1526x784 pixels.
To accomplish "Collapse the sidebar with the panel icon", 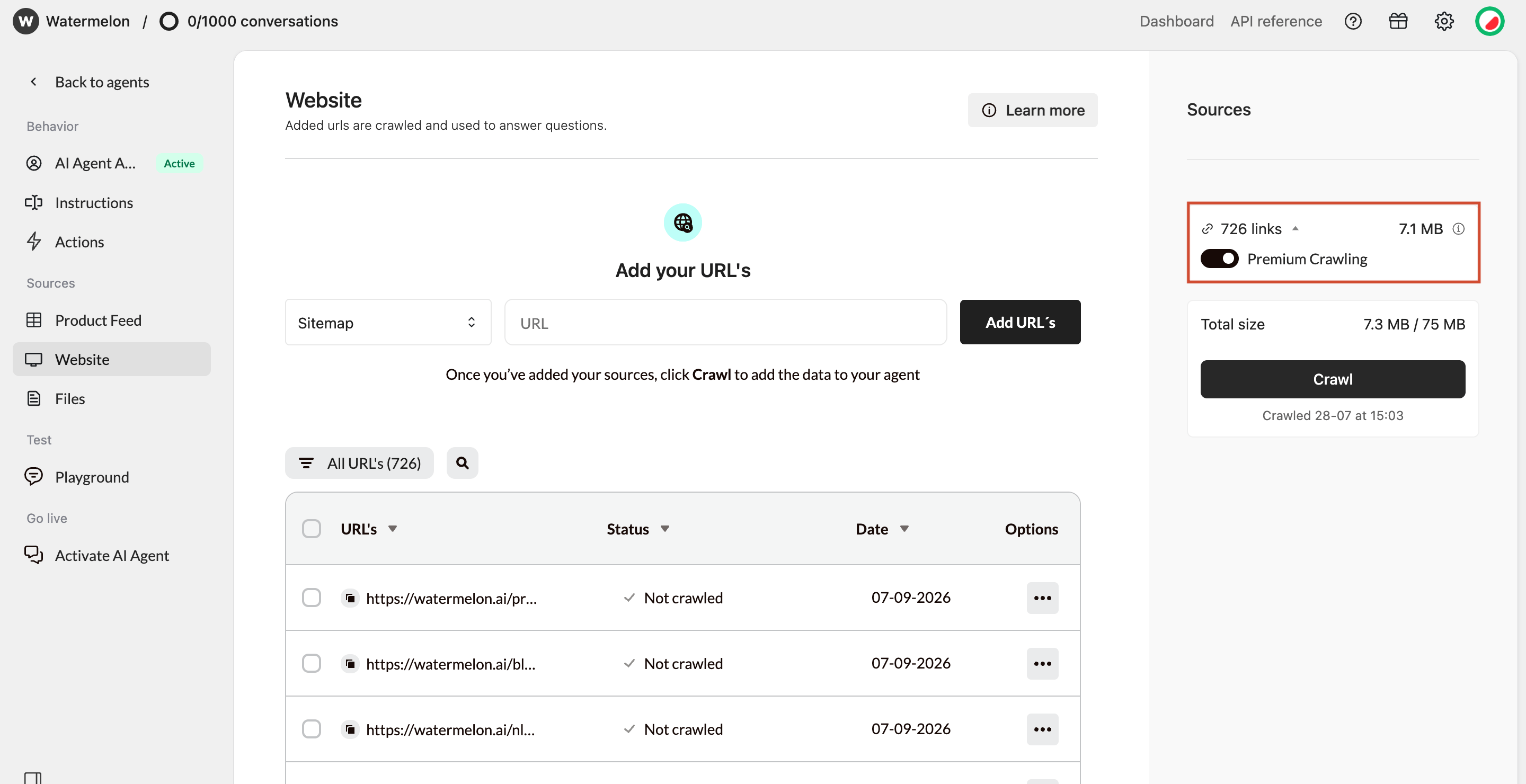I will point(33,778).
